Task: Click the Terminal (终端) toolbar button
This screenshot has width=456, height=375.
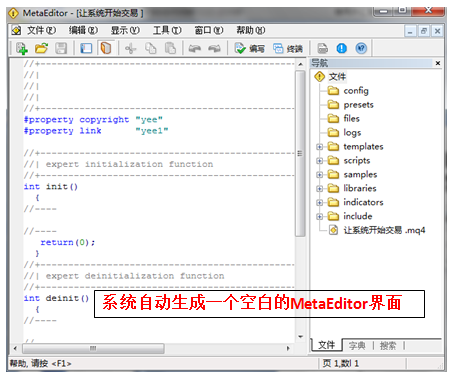Action: pos(288,49)
